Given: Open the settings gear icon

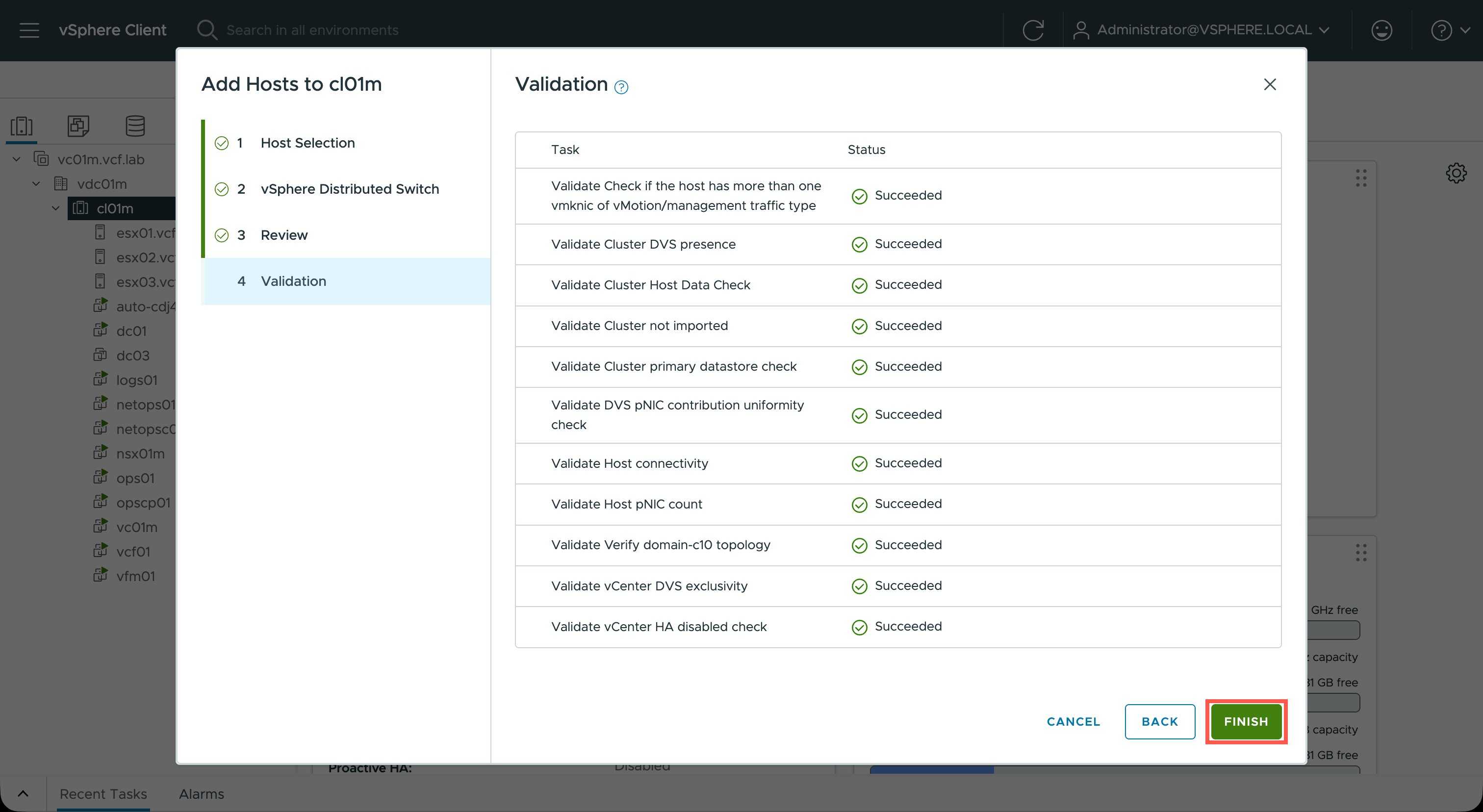Looking at the screenshot, I should (1456, 173).
